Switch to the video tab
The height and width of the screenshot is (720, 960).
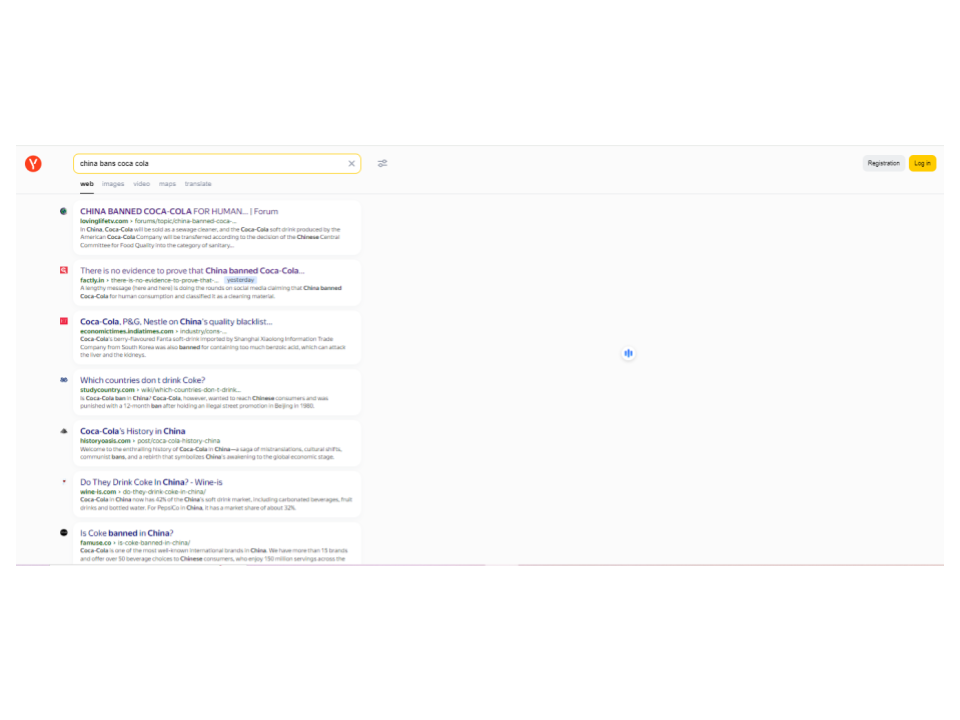coord(141,184)
